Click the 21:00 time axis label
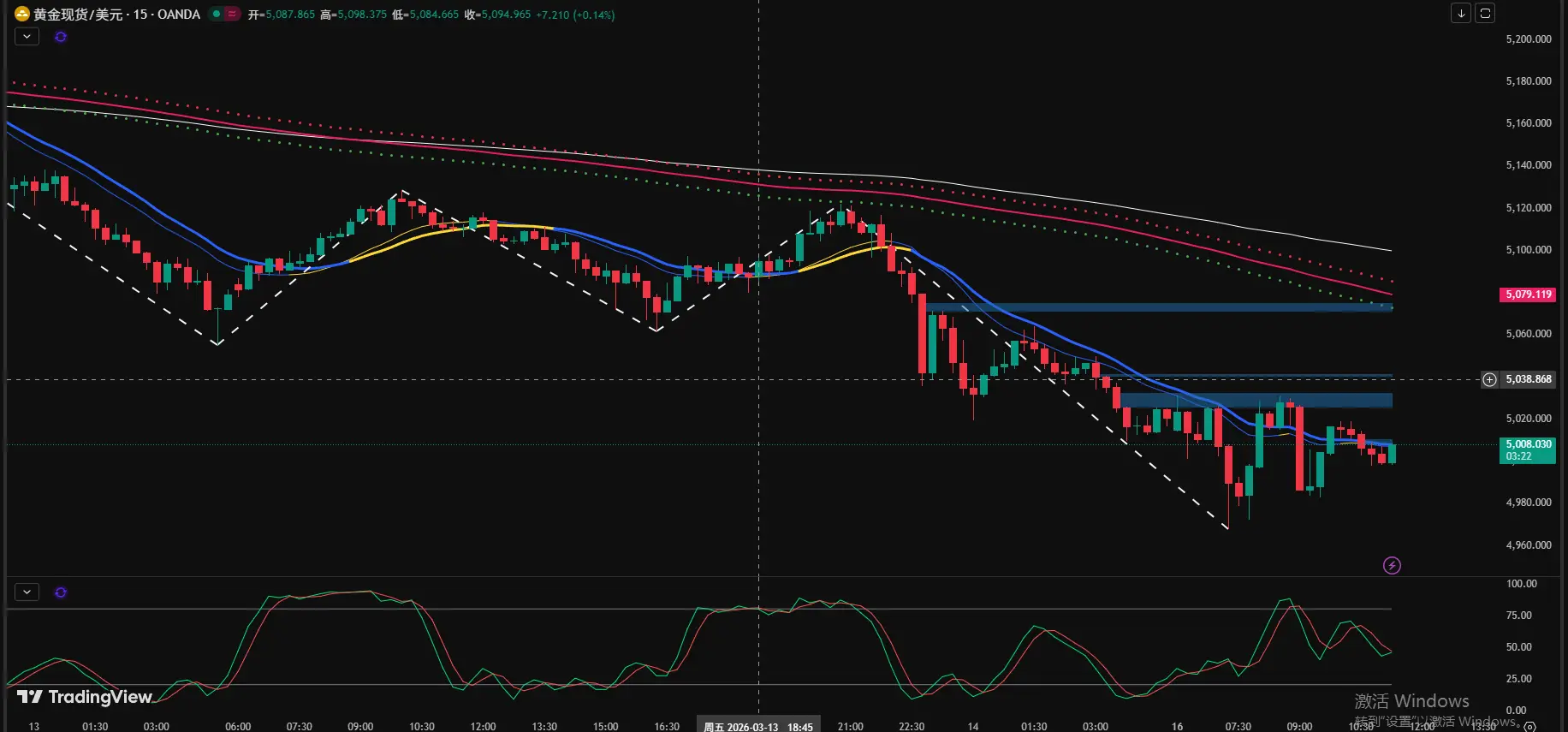This screenshot has width=1568, height=732. click(x=850, y=726)
